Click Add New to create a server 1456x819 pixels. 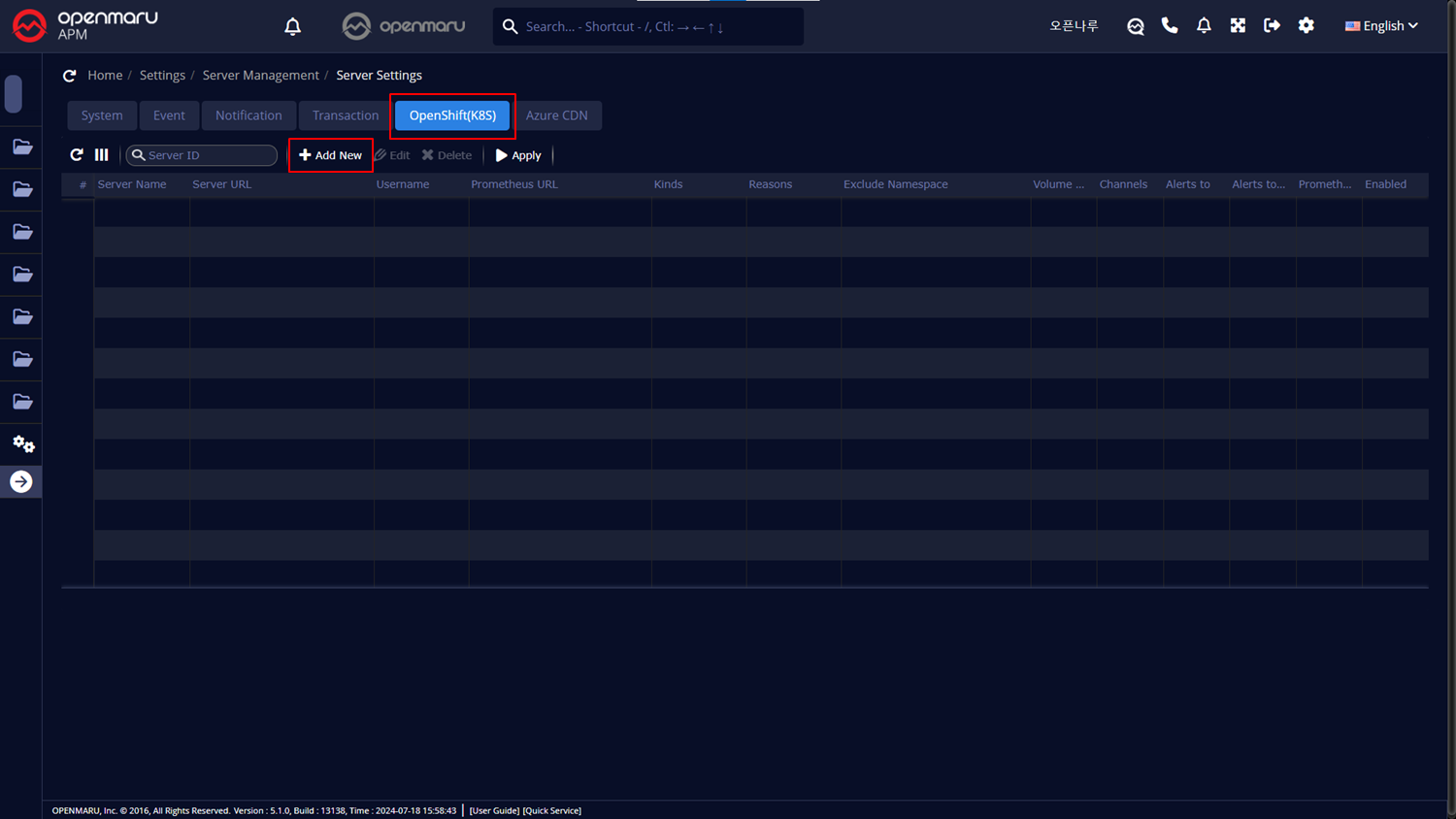331,155
